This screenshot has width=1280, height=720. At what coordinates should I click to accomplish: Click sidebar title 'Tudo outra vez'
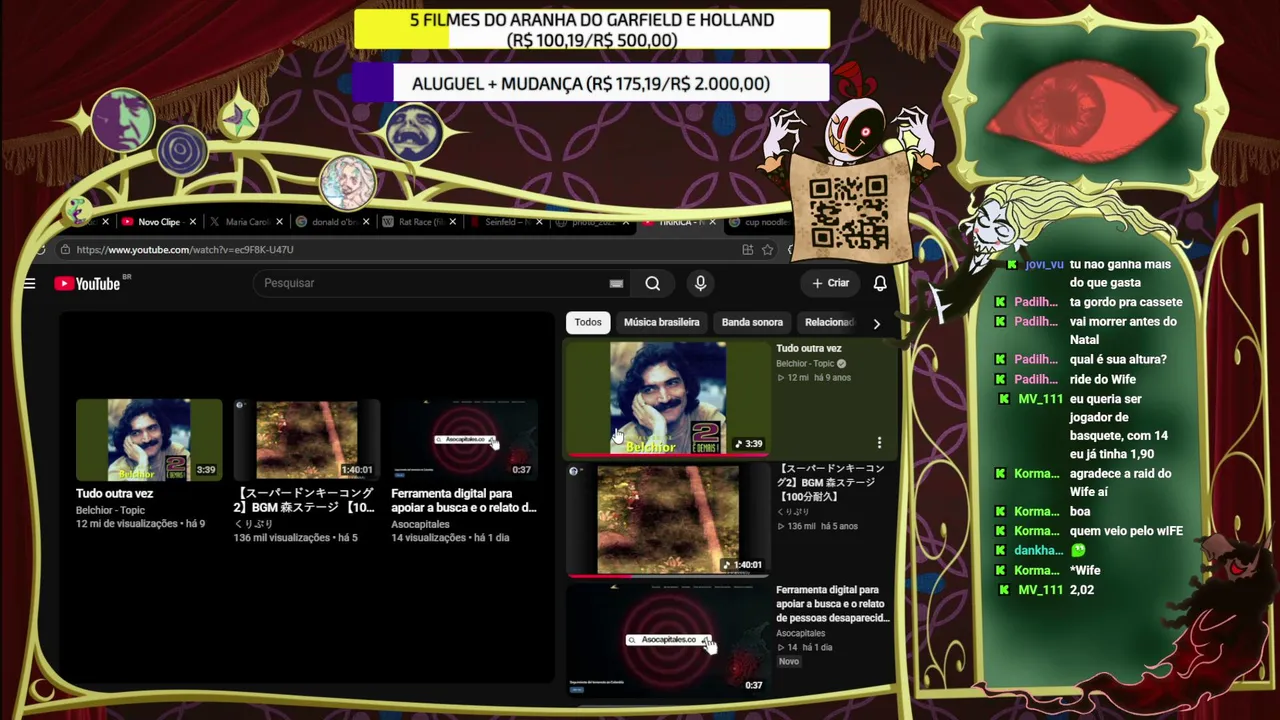[x=809, y=349]
